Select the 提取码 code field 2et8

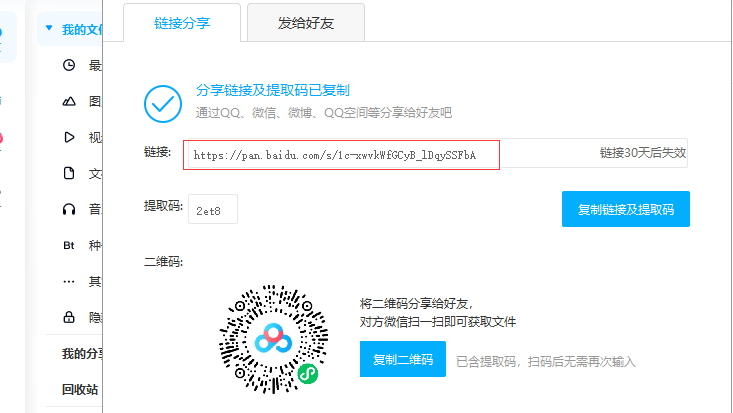click(213, 209)
